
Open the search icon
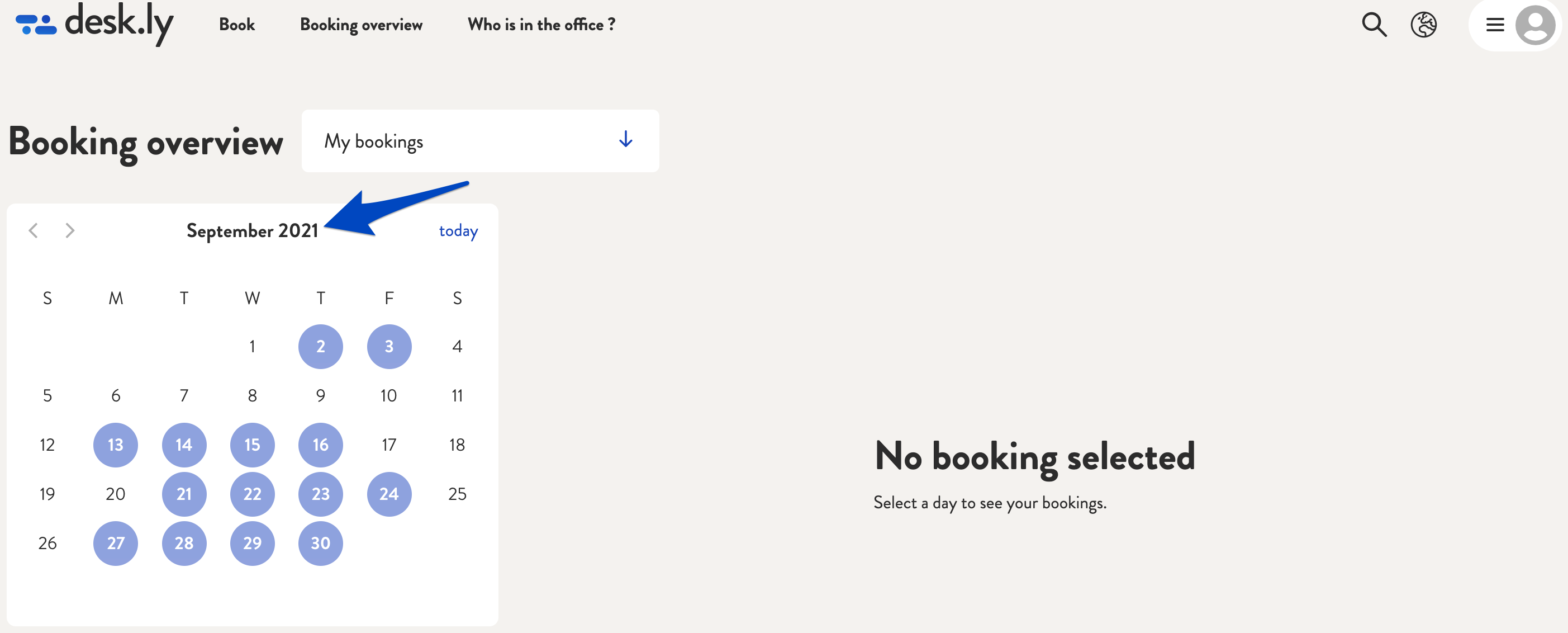coord(1374,25)
